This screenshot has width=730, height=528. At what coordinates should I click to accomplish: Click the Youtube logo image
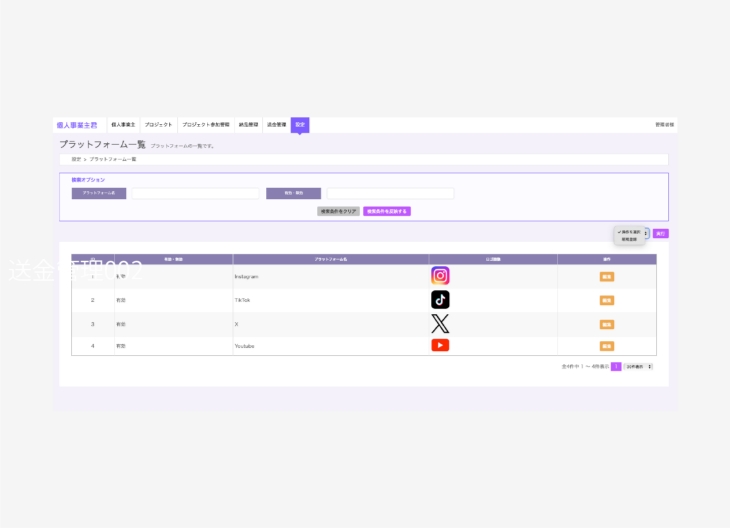tap(440, 345)
